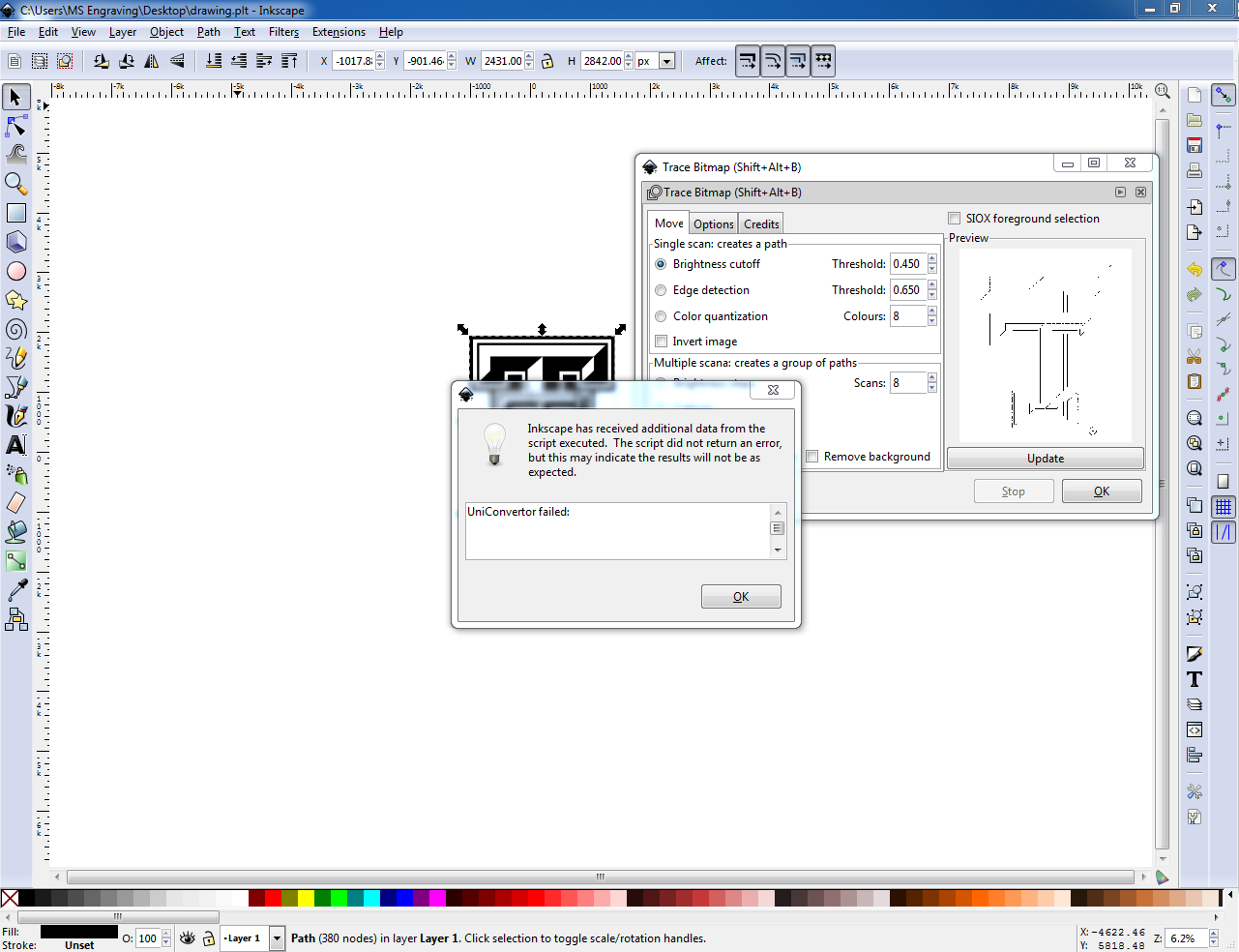1239x952 pixels.
Task: Open the XML editor icon
Action: [1194, 730]
